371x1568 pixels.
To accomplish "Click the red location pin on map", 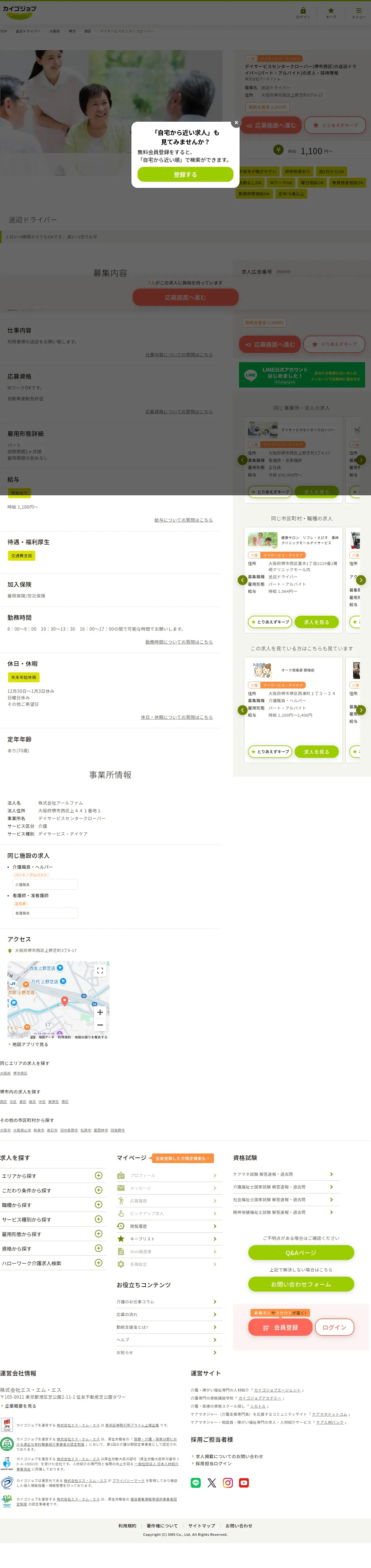I will click(x=65, y=1001).
